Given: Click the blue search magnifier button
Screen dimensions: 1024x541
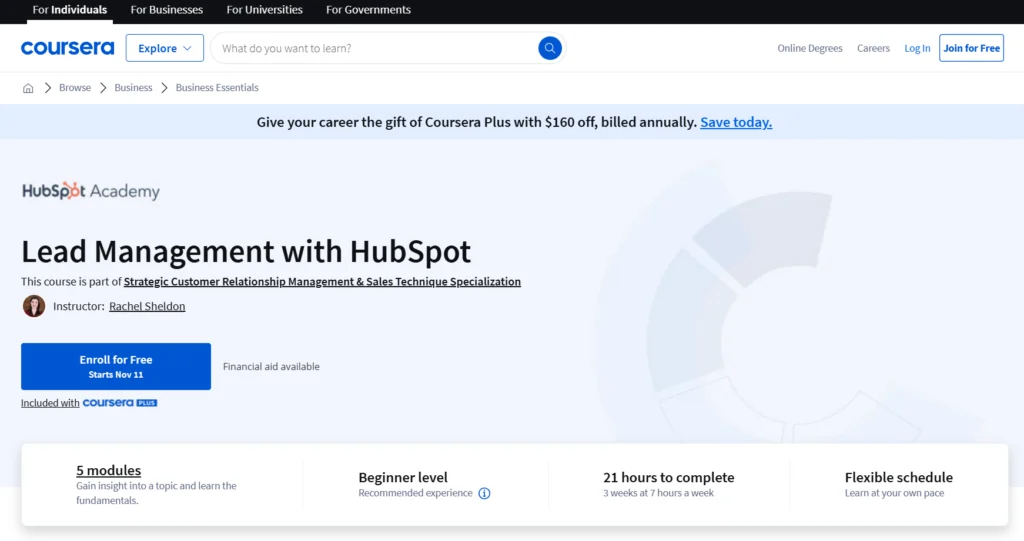Looking at the screenshot, I should coord(550,48).
